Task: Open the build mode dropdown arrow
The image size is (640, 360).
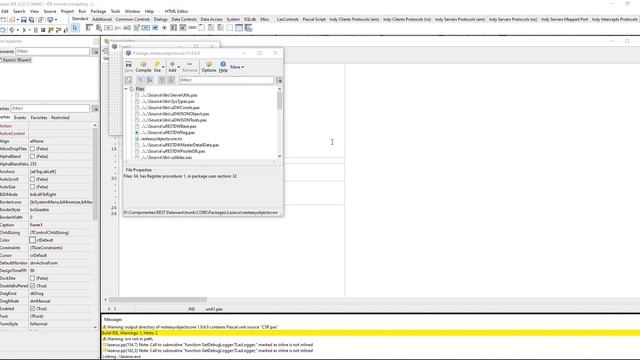Action: [18, 30]
